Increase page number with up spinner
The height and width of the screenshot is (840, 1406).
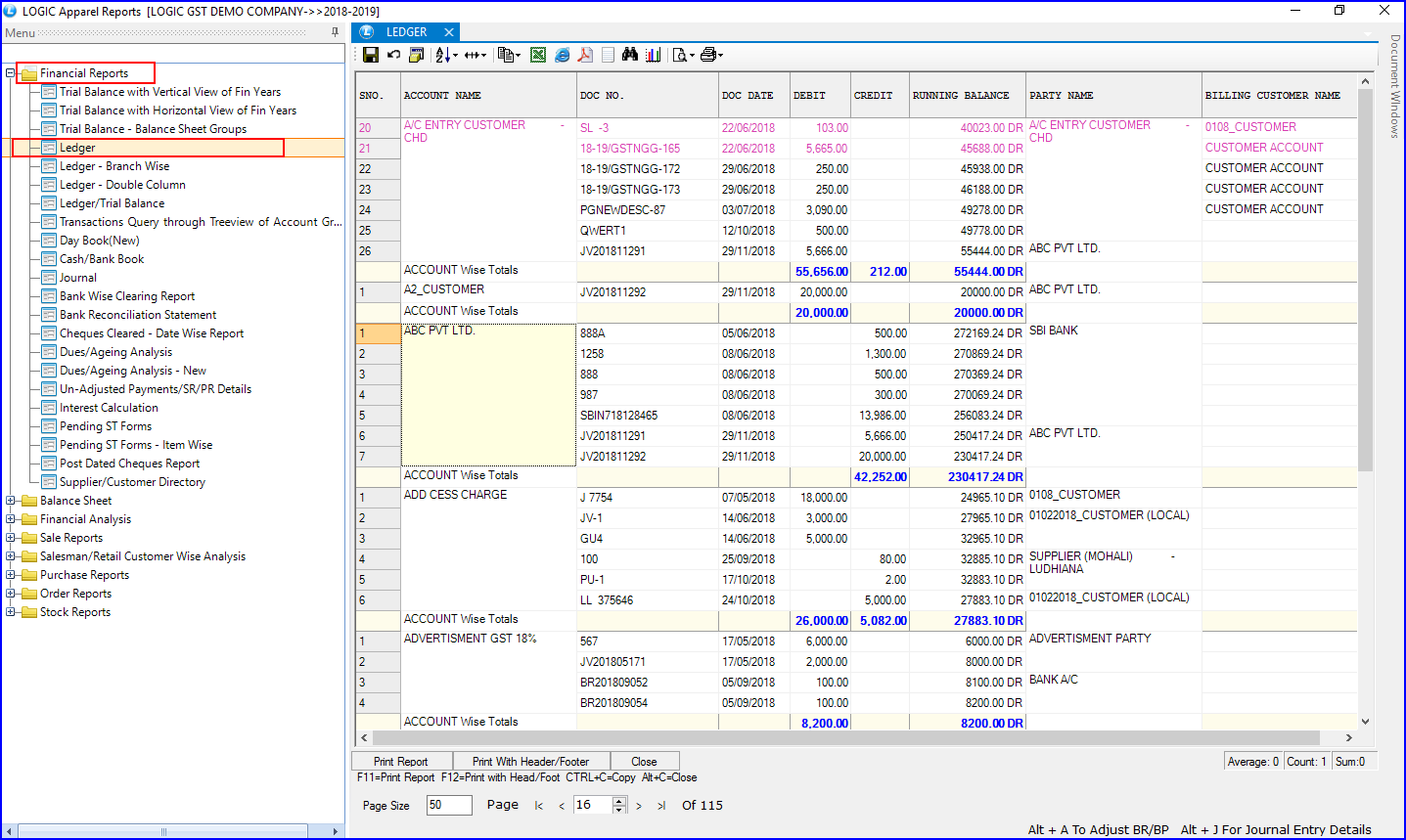pyautogui.click(x=618, y=801)
